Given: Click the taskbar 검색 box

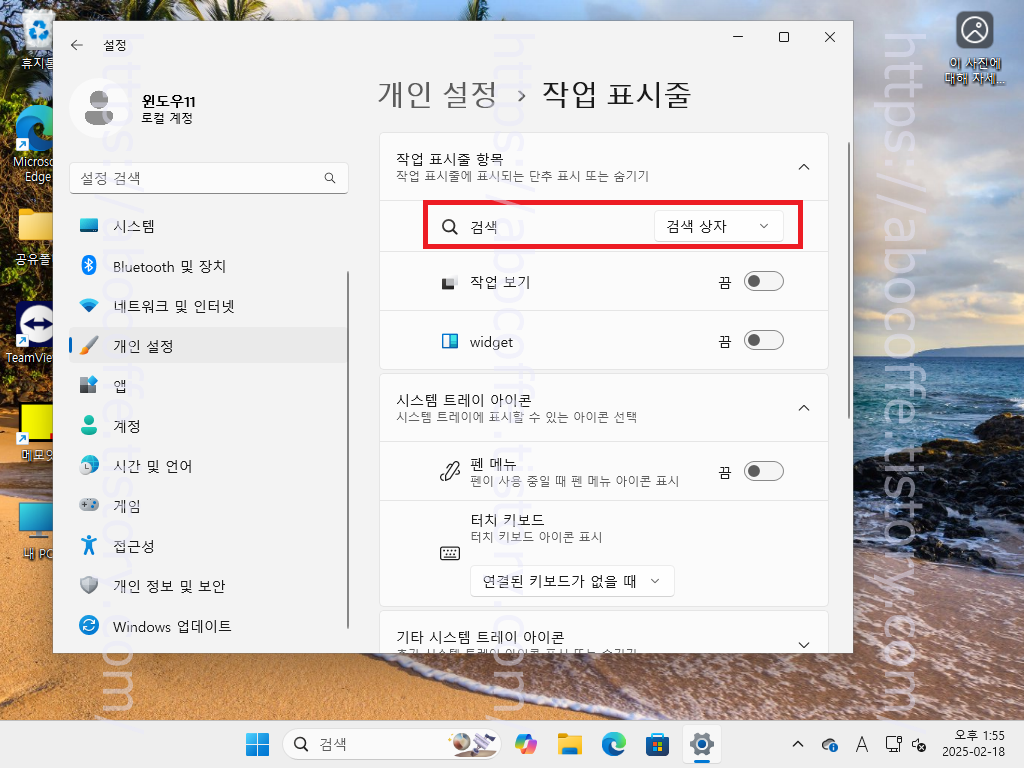Looking at the screenshot, I should click(392, 744).
